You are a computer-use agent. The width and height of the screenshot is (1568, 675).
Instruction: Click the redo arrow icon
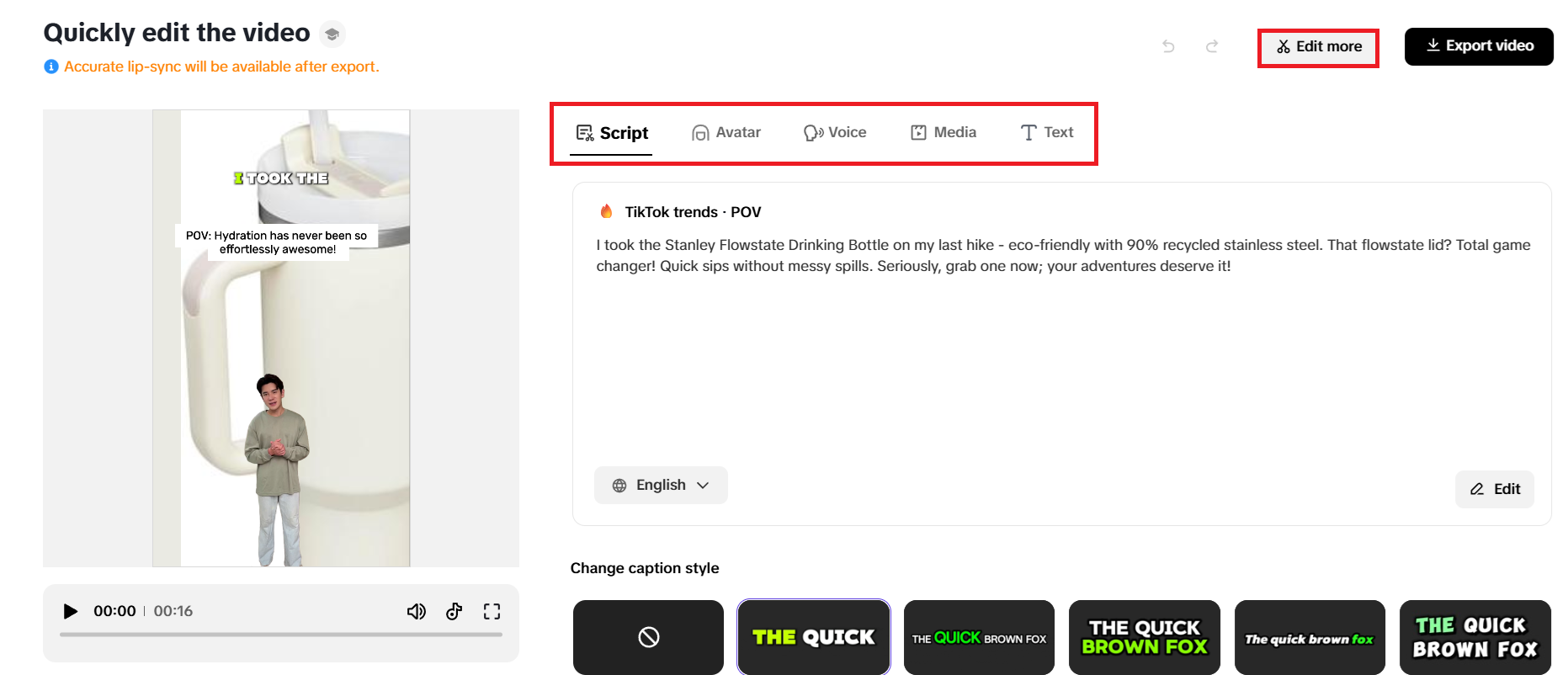coord(1212,46)
